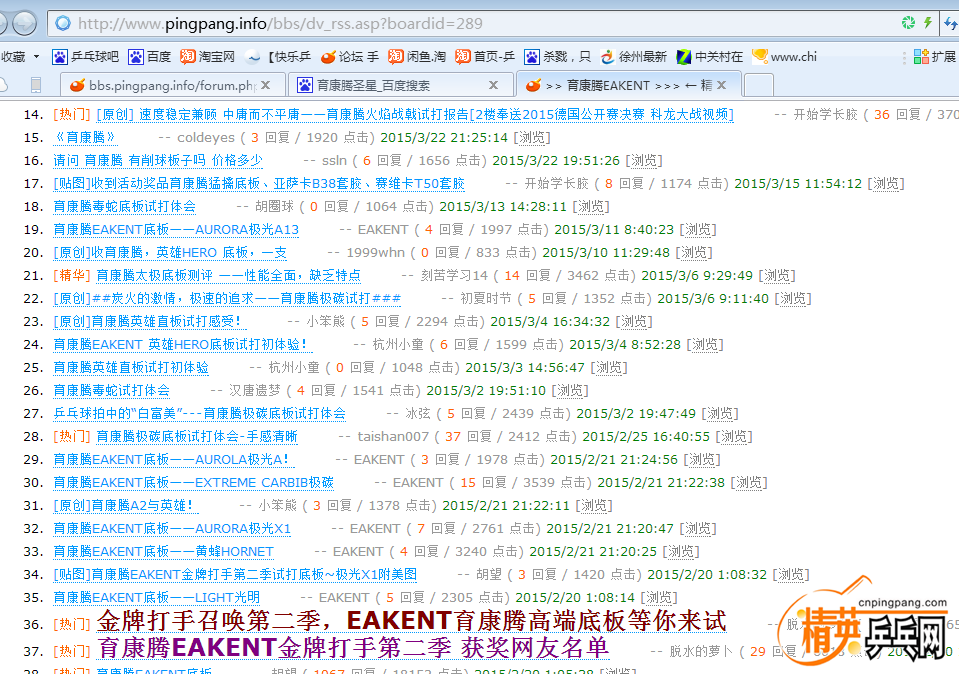
Task: Click 浏览 link for 2015/3/15 11:54:12 row
Action: pos(886,184)
